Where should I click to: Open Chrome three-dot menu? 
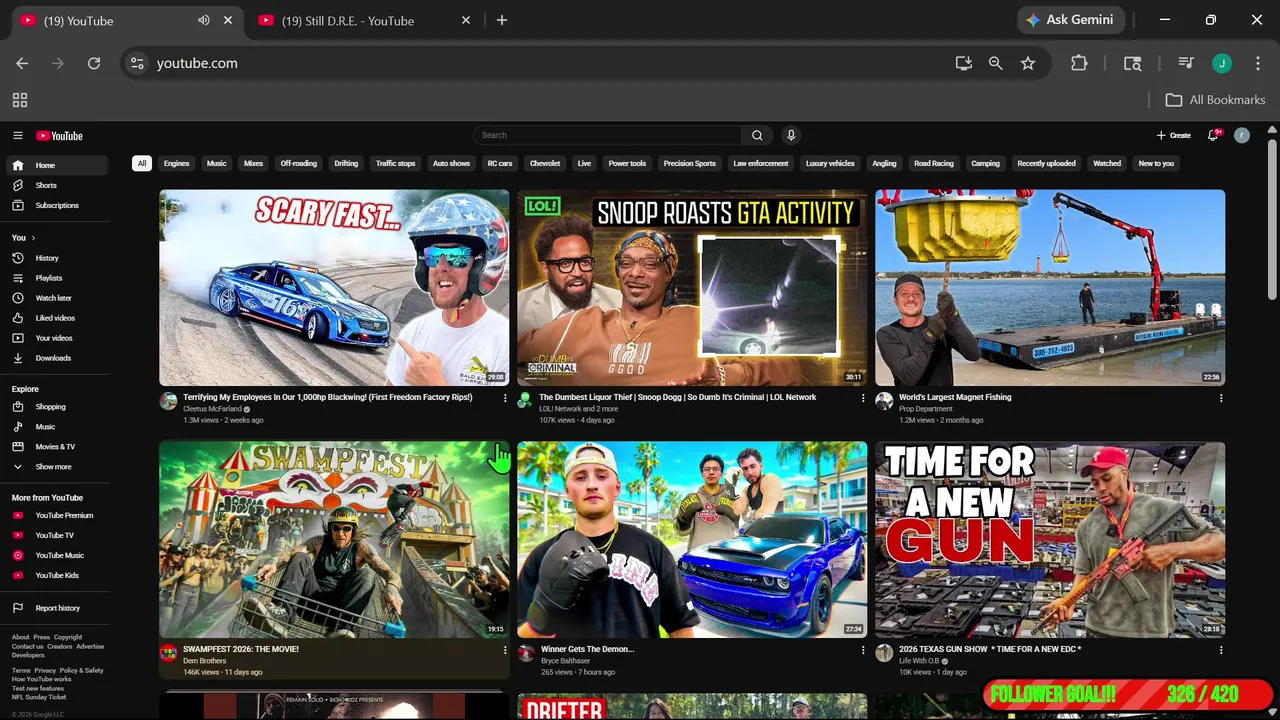[1256, 63]
